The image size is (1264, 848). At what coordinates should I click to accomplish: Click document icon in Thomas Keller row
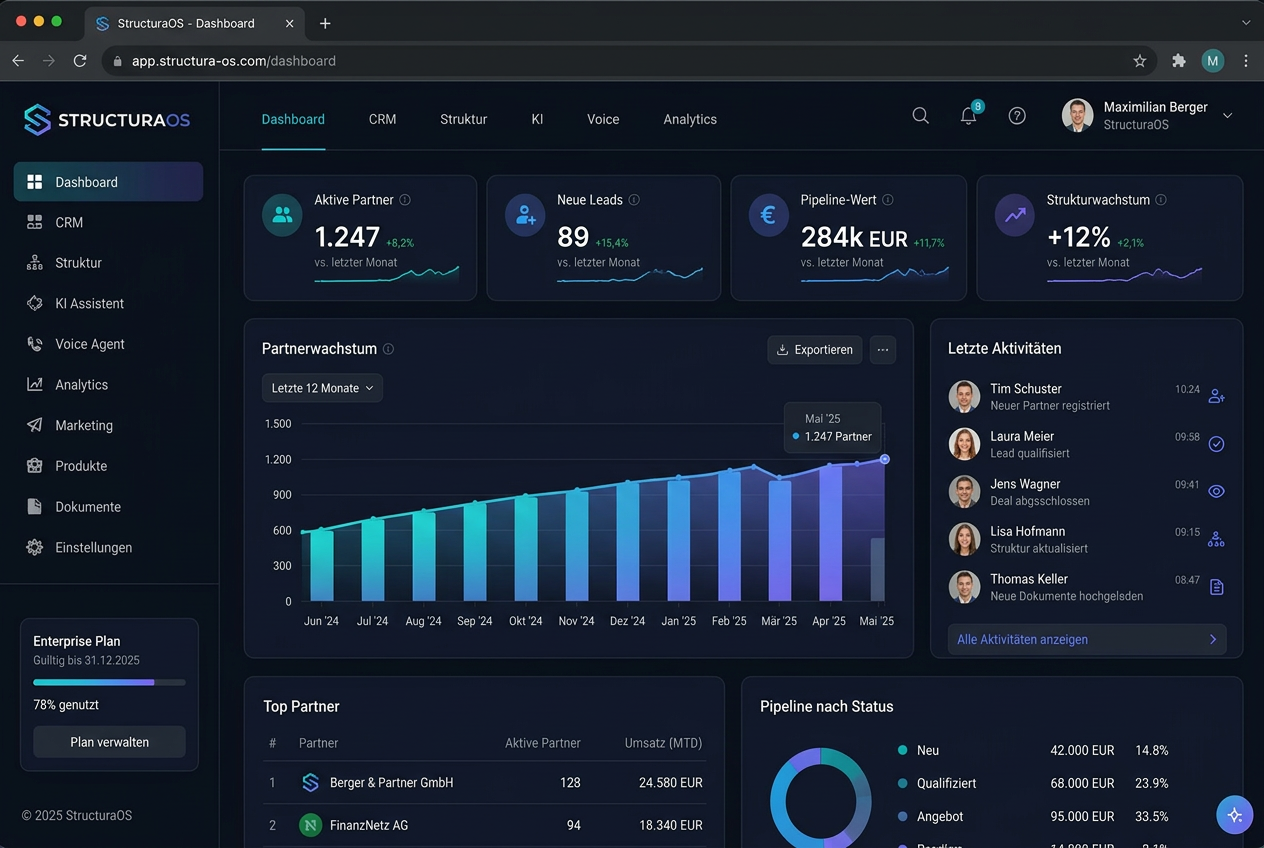pos(1216,587)
